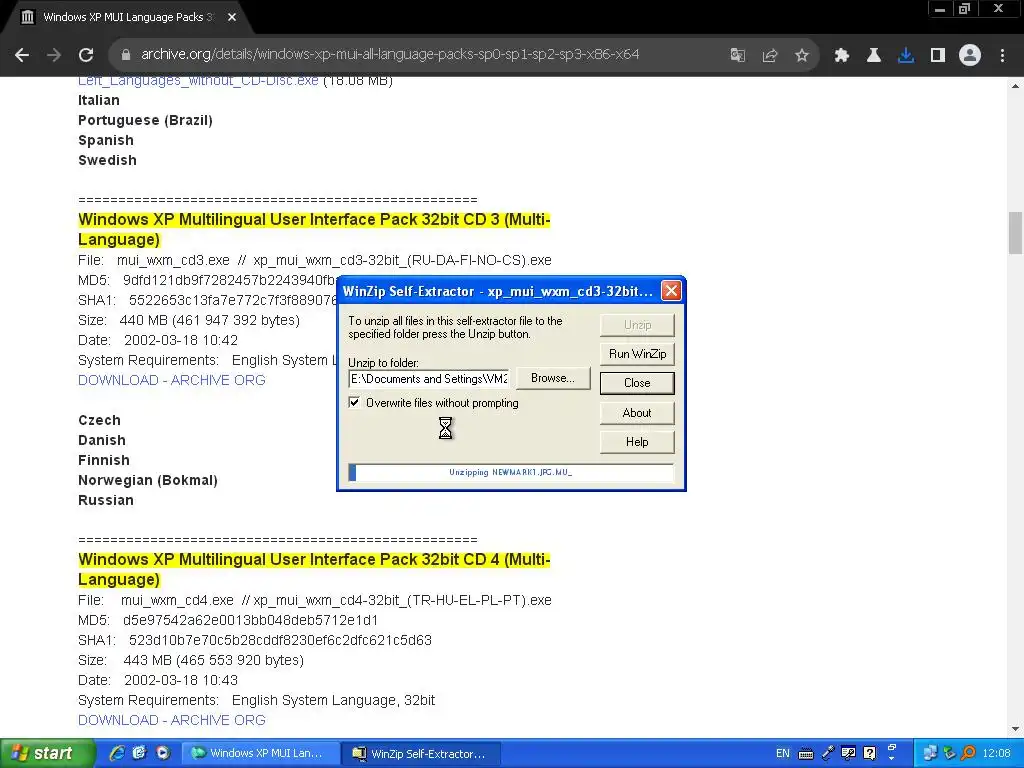Toggle Overwrite files without prompting checkbox
The width and height of the screenshot is (1024, 768).
click(354, 402)
